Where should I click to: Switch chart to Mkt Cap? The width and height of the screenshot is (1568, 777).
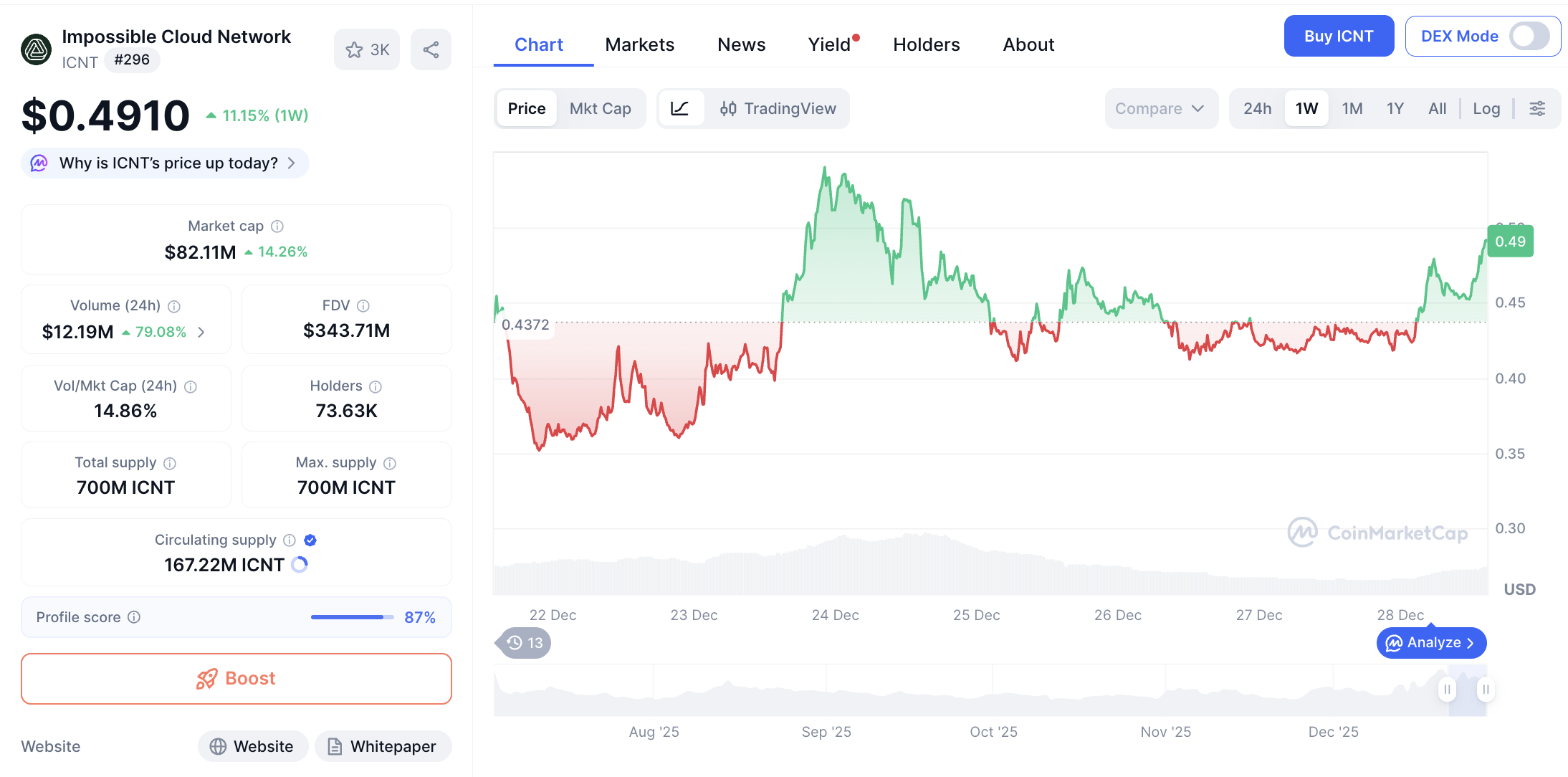[600, 108]
